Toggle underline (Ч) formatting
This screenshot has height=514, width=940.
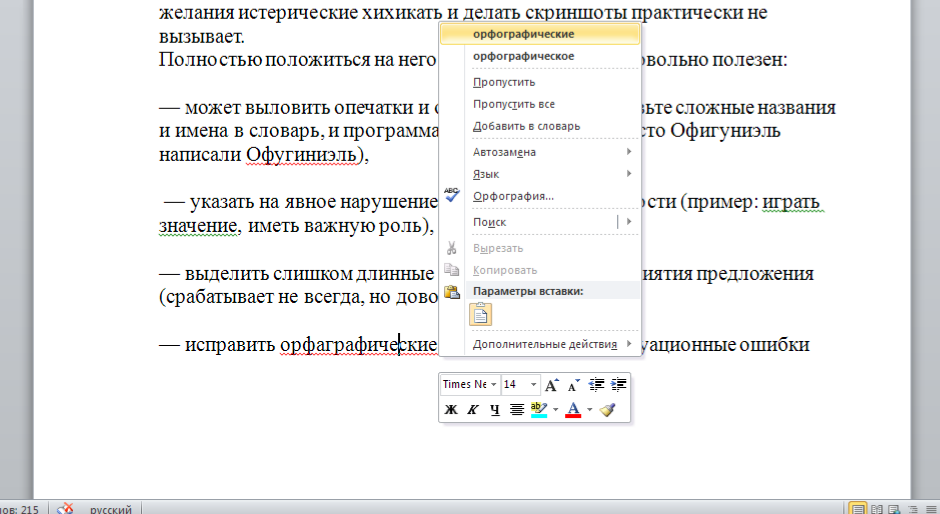(x=495, y=409)
